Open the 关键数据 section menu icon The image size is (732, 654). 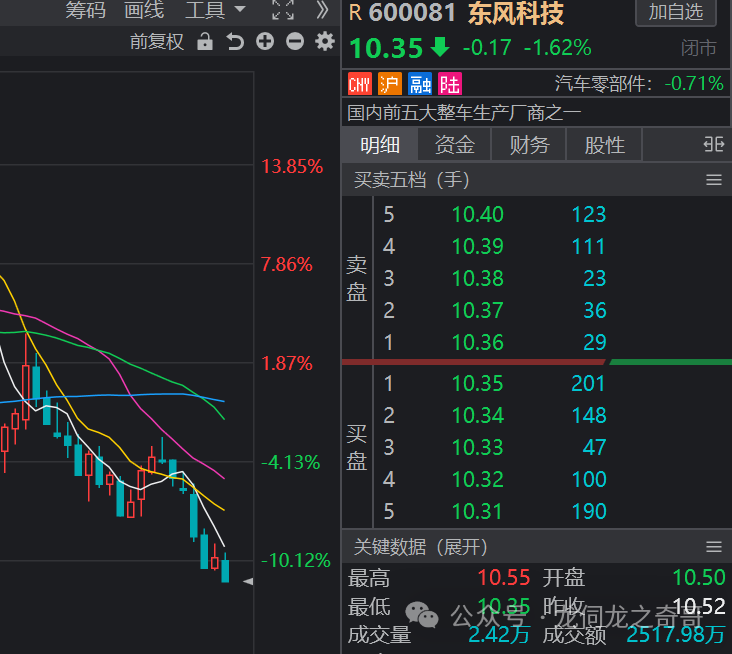pyautogui.click(x=714, y=546)
